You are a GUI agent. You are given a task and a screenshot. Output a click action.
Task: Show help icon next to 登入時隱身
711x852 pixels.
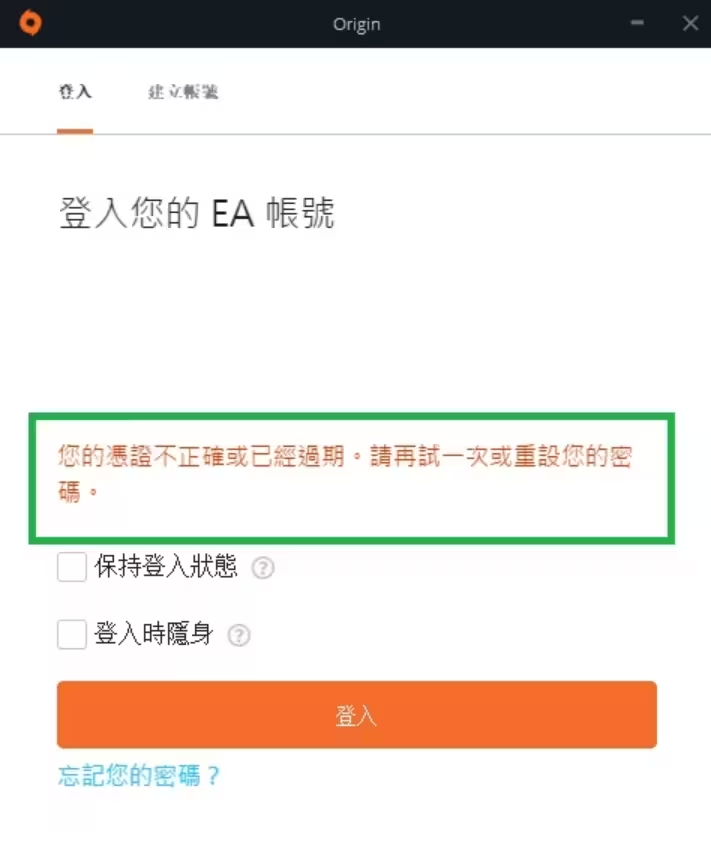239,635
